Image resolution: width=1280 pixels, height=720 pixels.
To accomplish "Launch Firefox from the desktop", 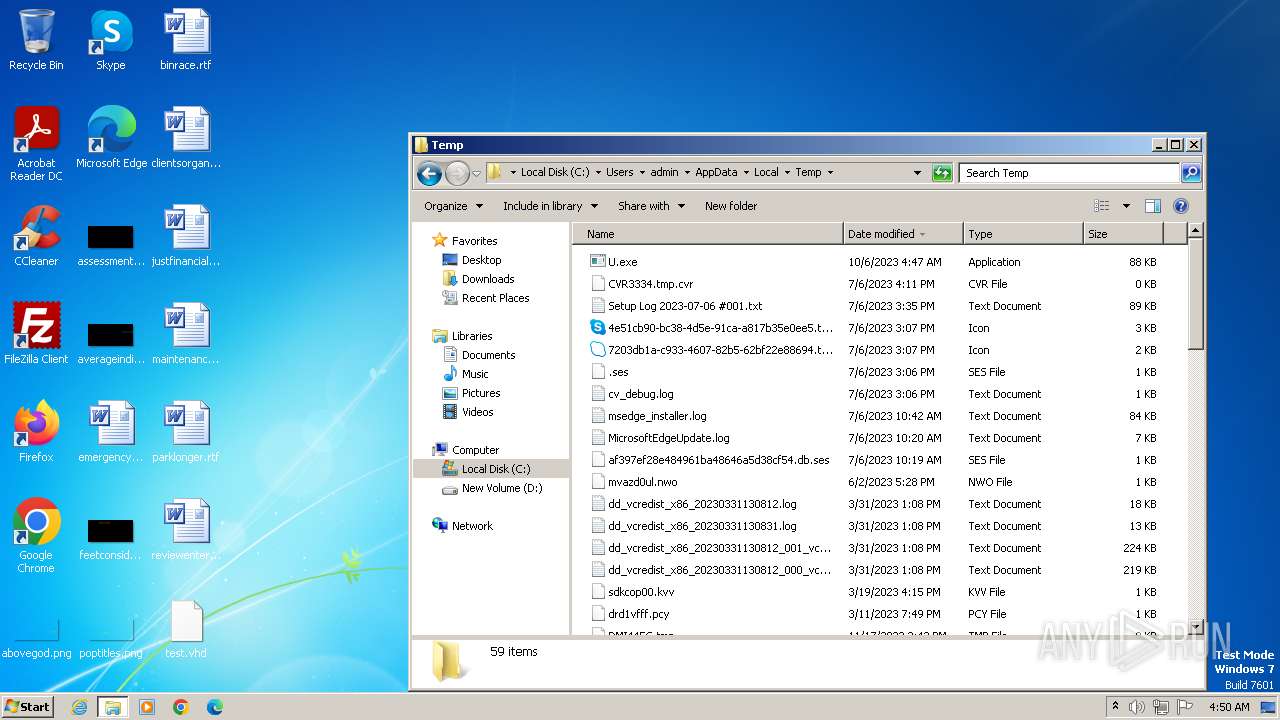I will pos(36,432).
